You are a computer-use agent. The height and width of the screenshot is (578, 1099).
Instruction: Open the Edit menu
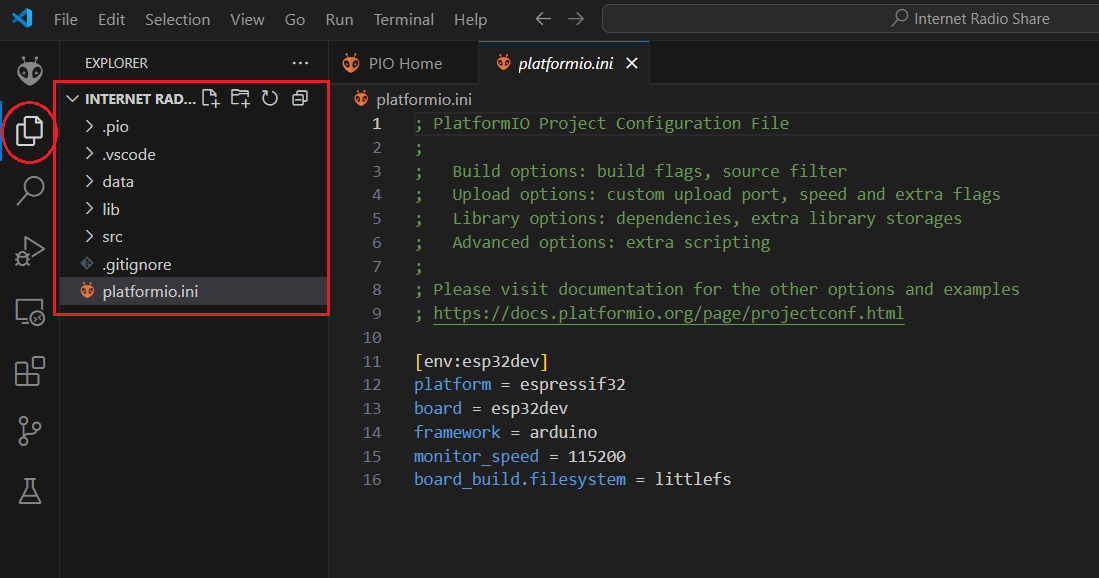pyautogui.click(x=111, y=20)
